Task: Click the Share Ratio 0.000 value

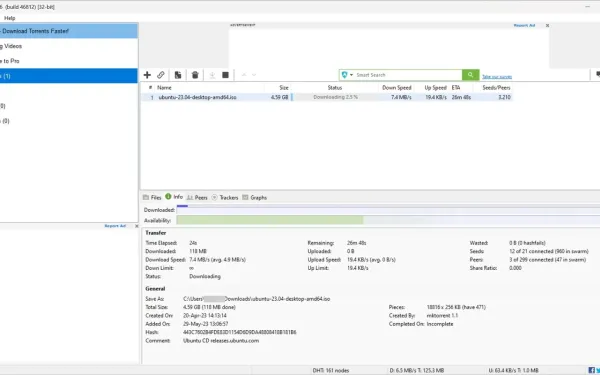Action: 515,268
